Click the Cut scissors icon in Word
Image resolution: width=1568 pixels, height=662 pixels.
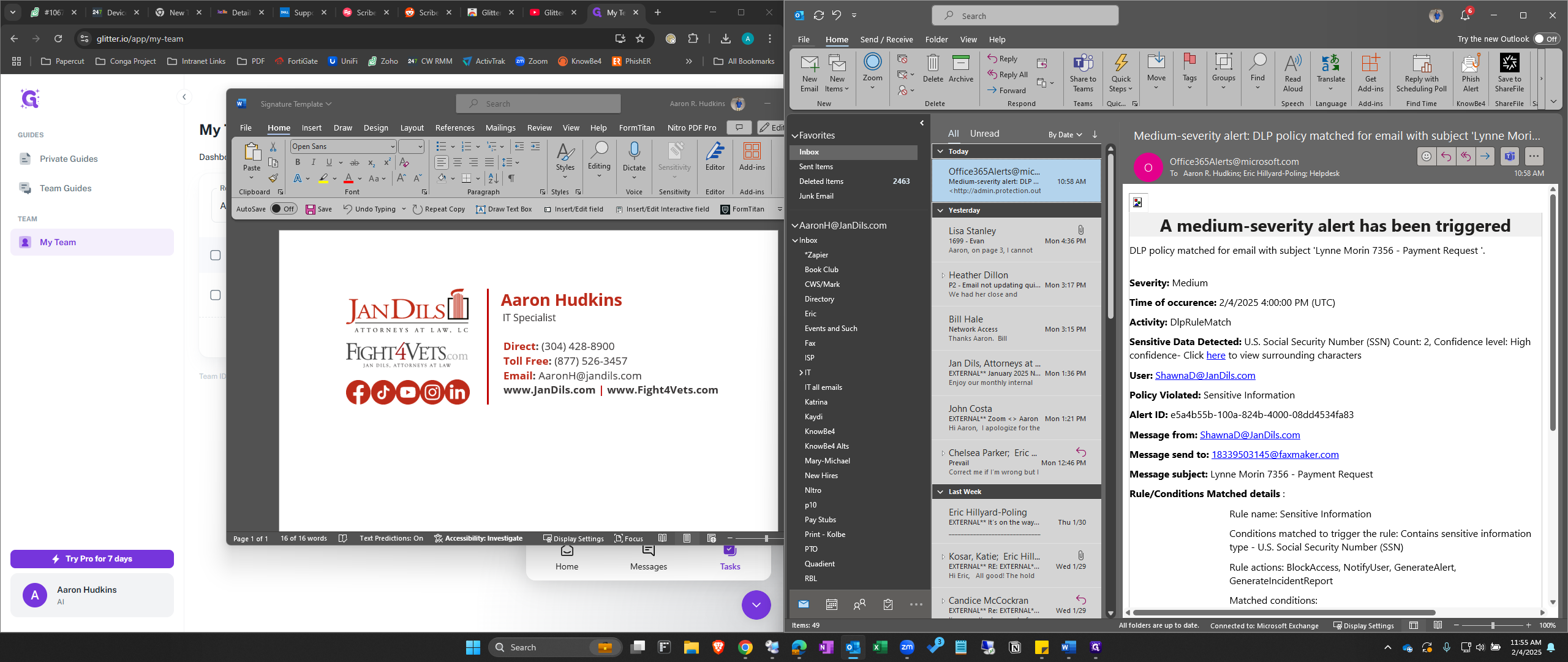point(273,146)
